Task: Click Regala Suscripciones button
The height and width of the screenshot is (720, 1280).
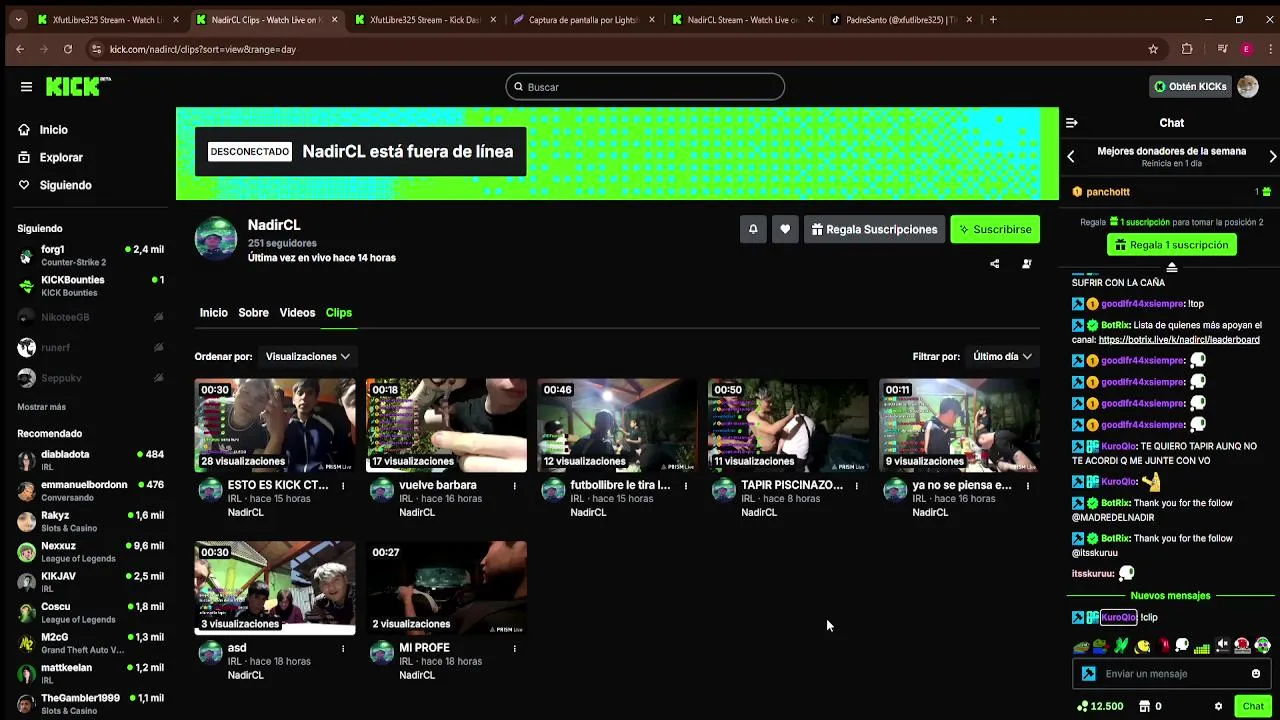Action: (x=874, y=229)
